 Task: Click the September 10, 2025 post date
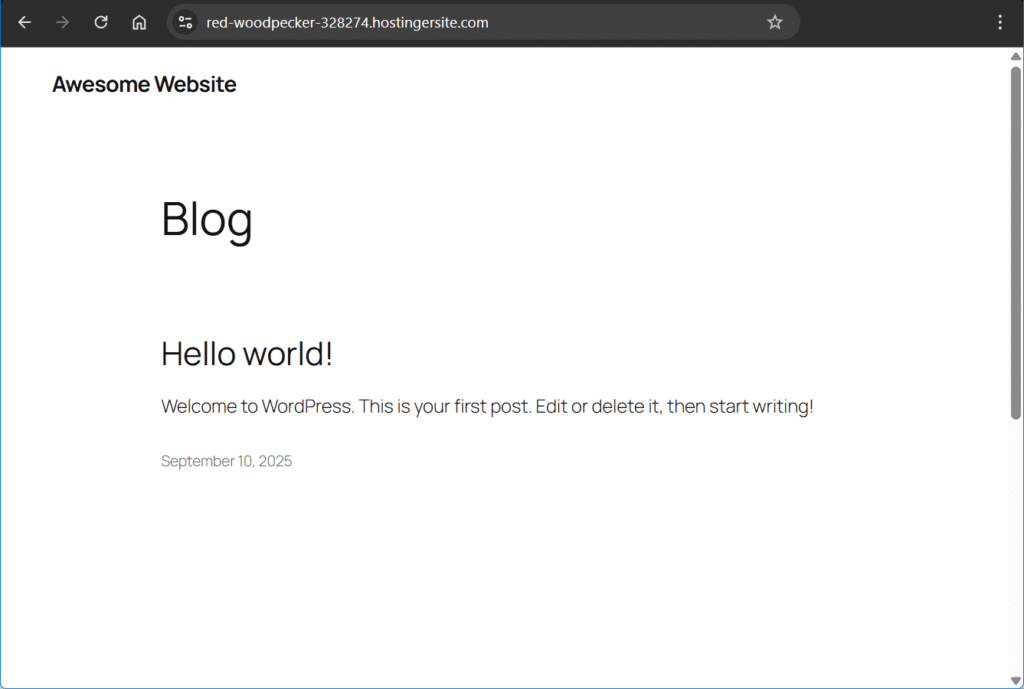(x=226, y=461)
